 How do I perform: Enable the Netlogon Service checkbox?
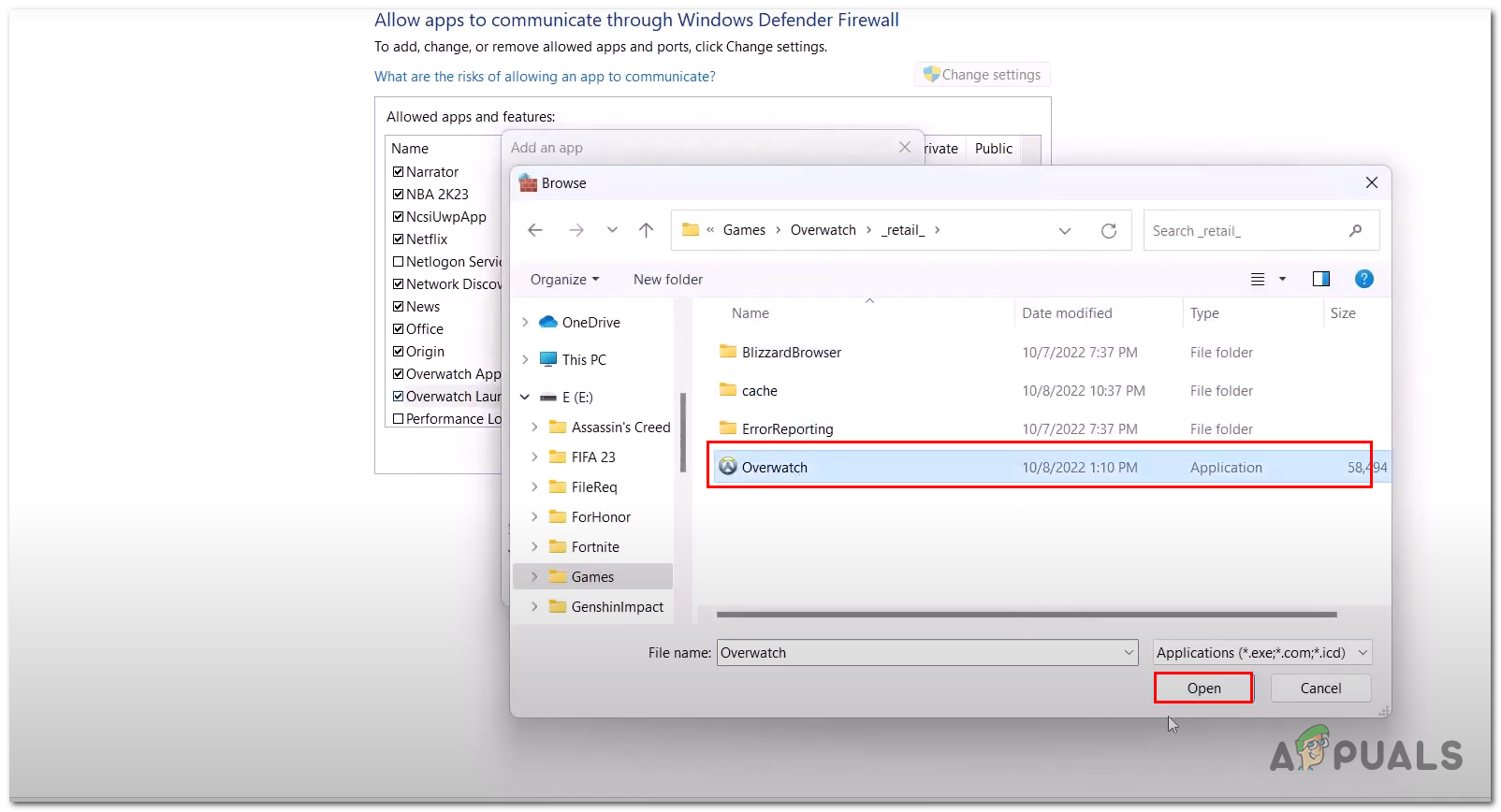tap(399, 262)
